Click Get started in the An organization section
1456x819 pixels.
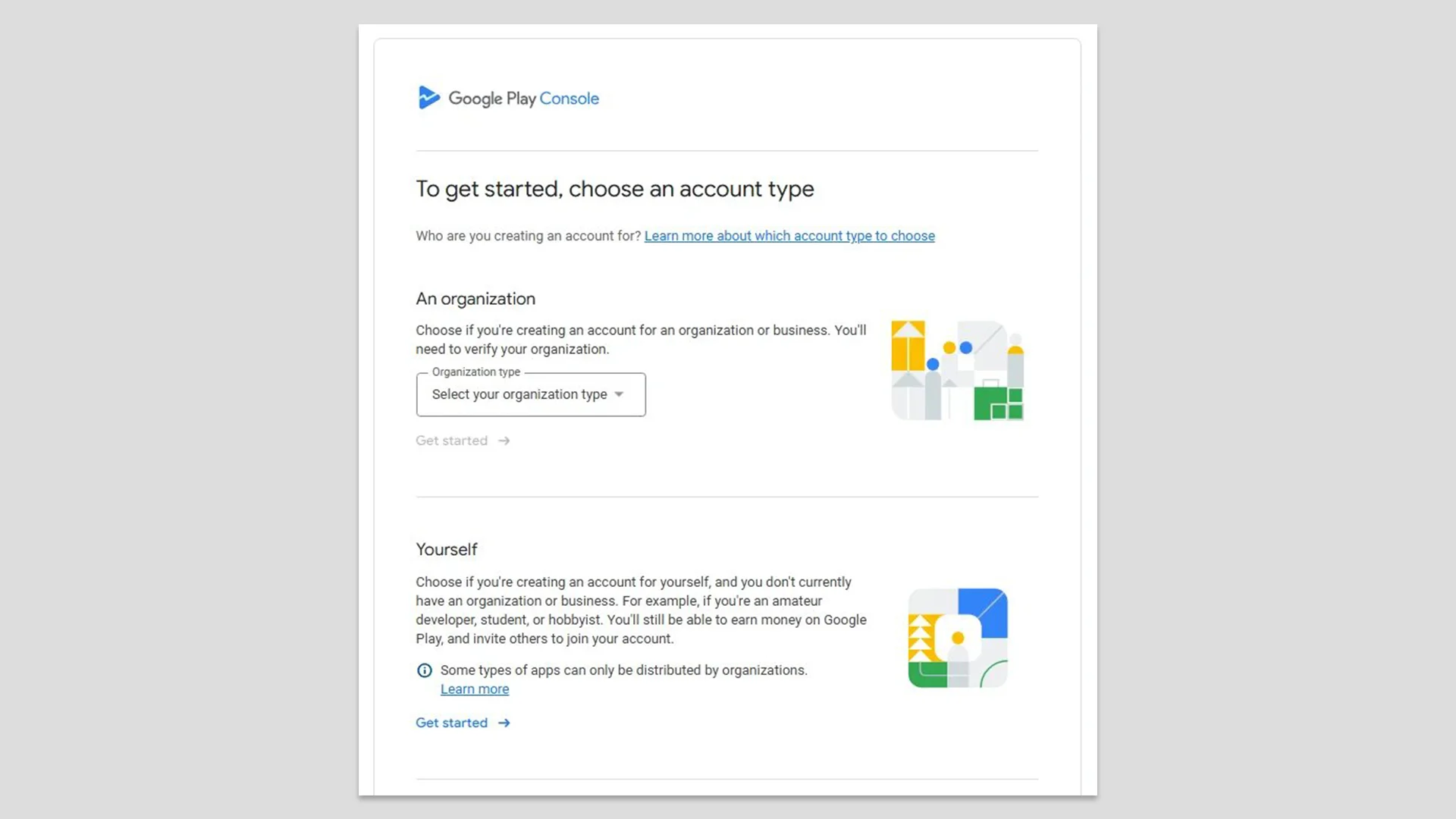coord(451,441)
